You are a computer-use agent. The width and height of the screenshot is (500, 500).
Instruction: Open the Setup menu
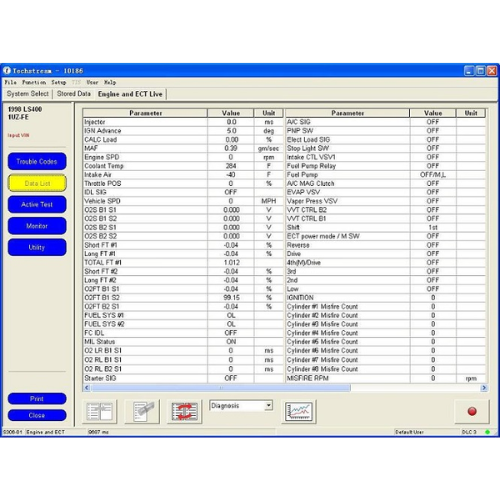pos(58,82)
